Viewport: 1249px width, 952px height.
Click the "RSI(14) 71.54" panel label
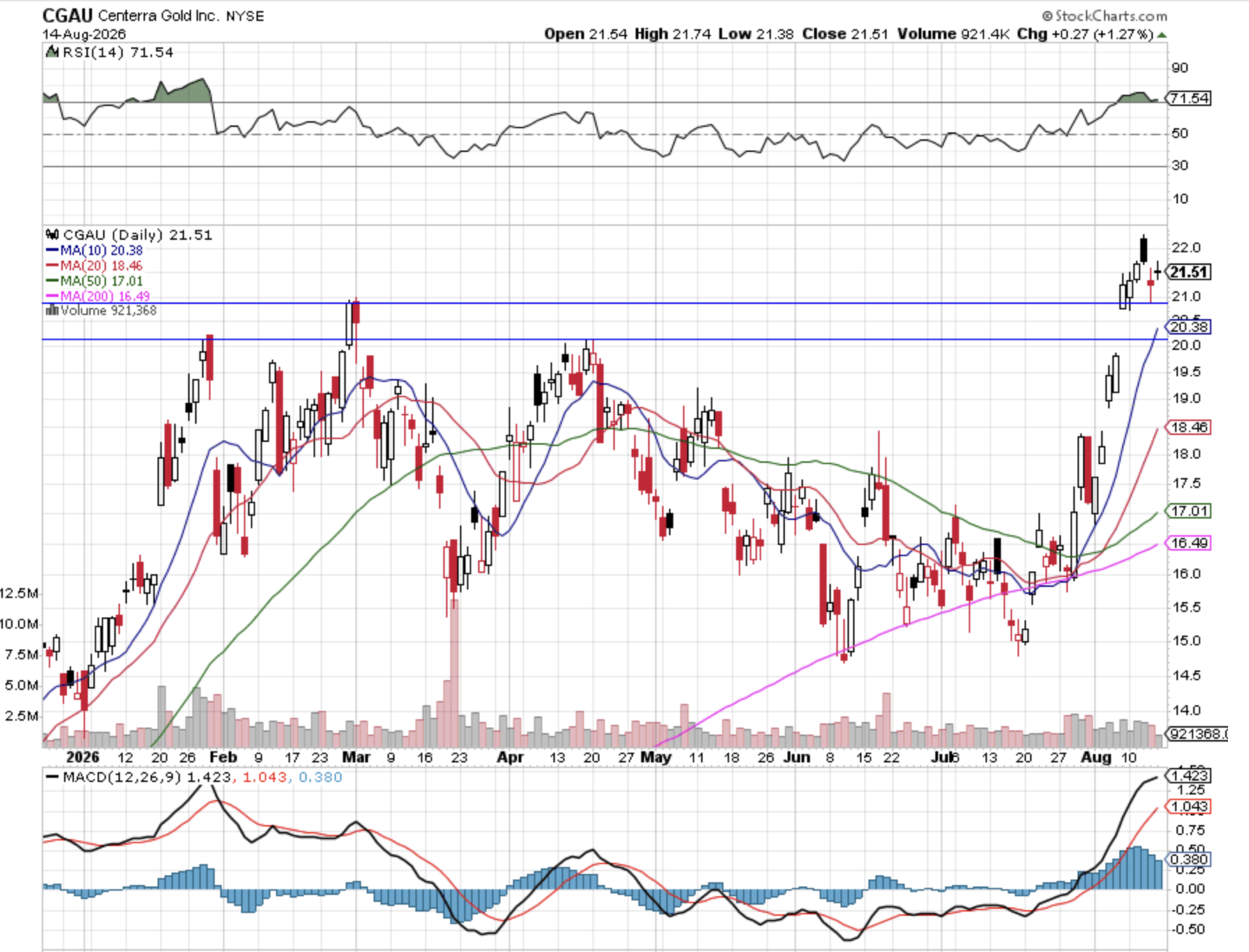pos(118,52)
